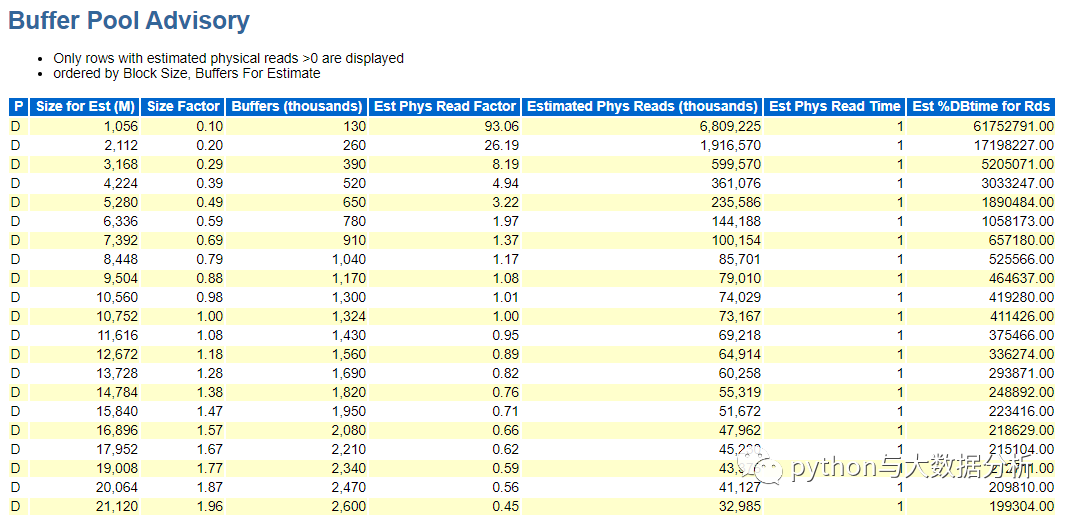Click DBtime value 5205071.00
The height and width of the screenshot is (516, 1068).
(x=1019, y=164)
